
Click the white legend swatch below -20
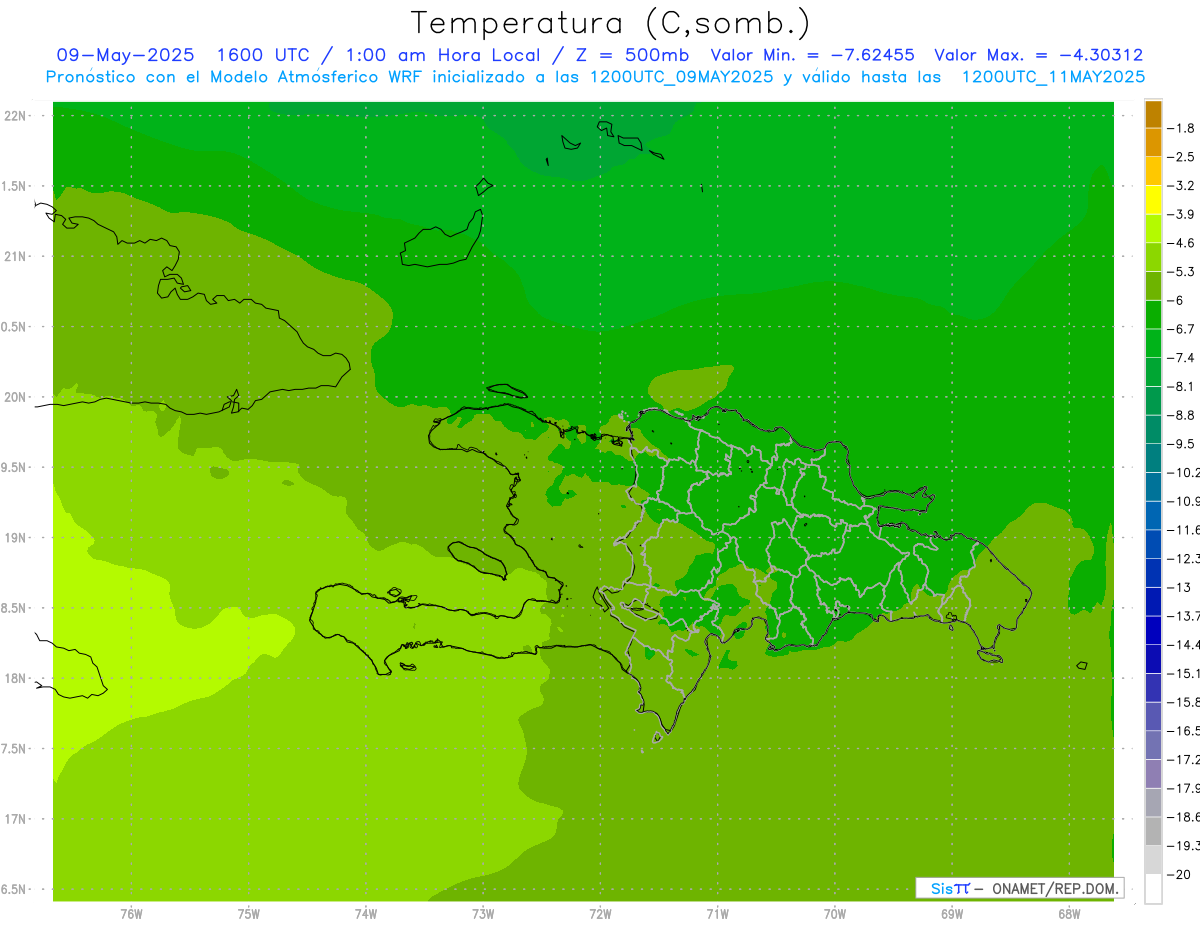(1153, 889)
